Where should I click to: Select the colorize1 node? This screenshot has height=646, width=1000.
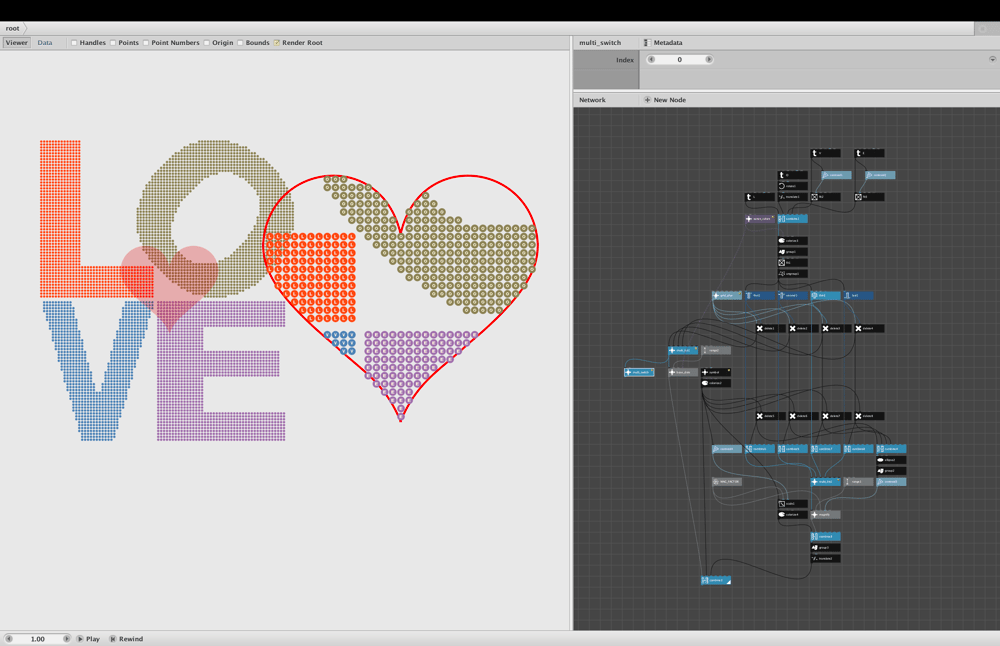793,240
